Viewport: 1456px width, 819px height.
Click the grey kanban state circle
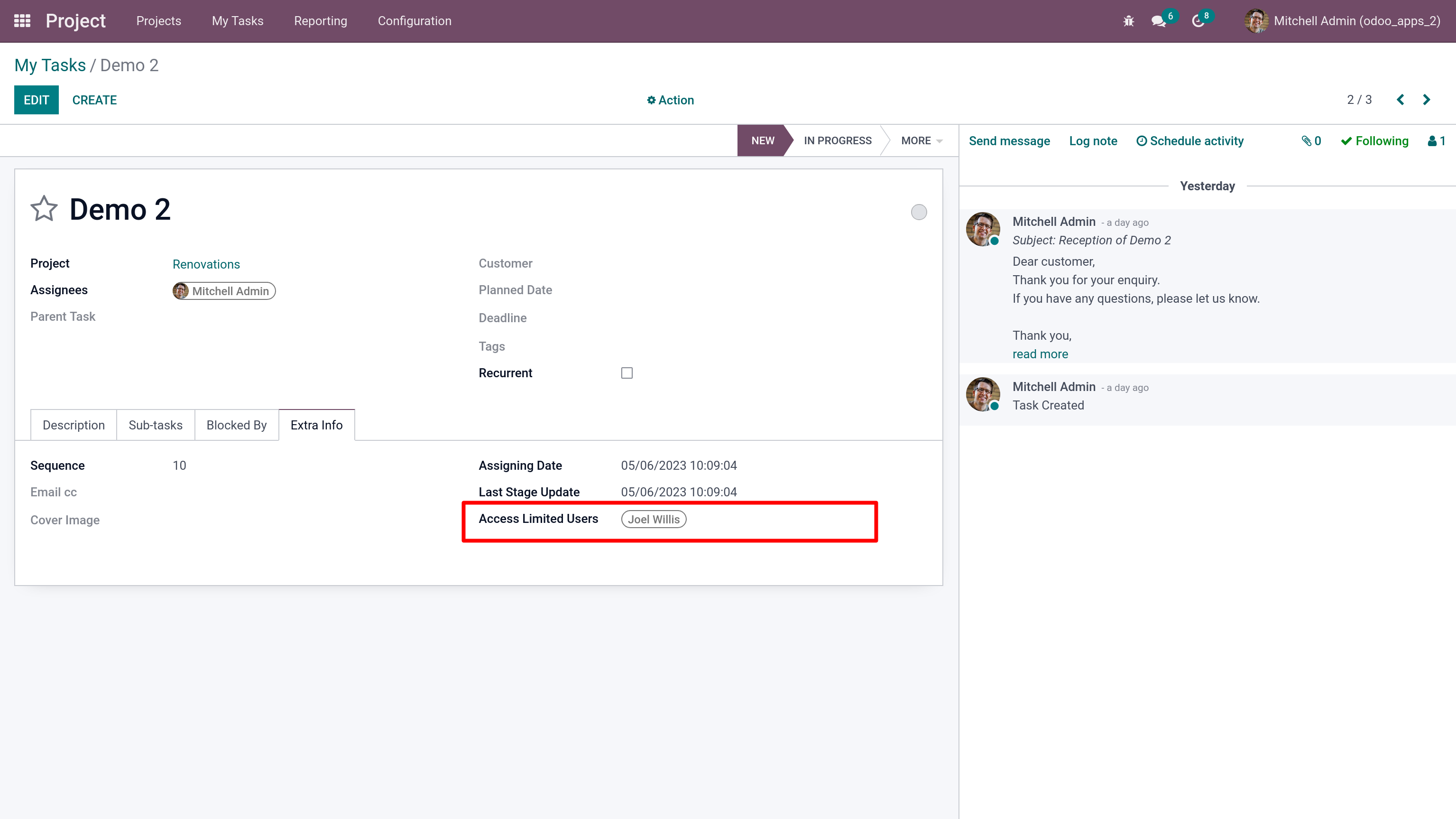[919, 212]
